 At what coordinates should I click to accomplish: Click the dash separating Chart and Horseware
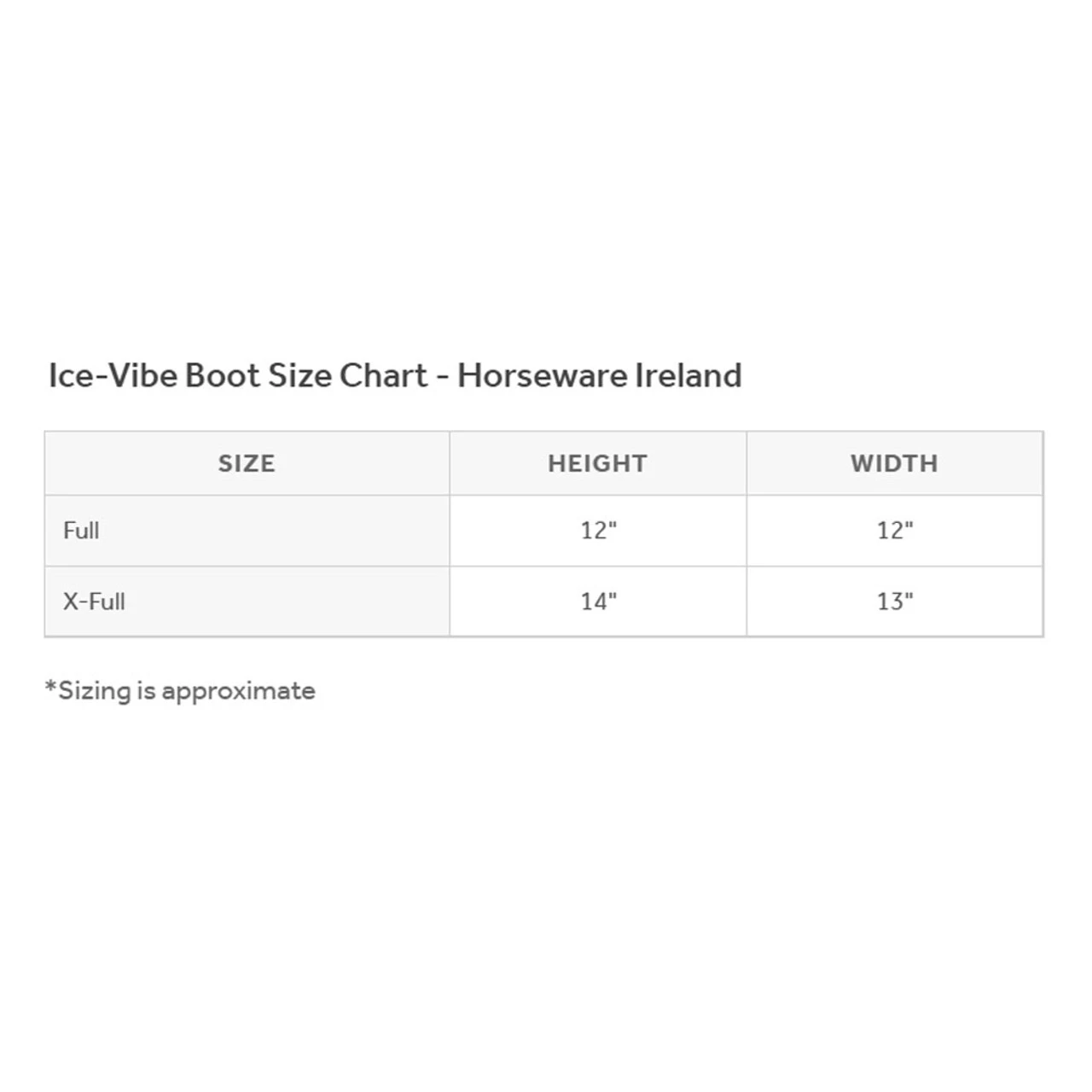(x=443, y=377)
